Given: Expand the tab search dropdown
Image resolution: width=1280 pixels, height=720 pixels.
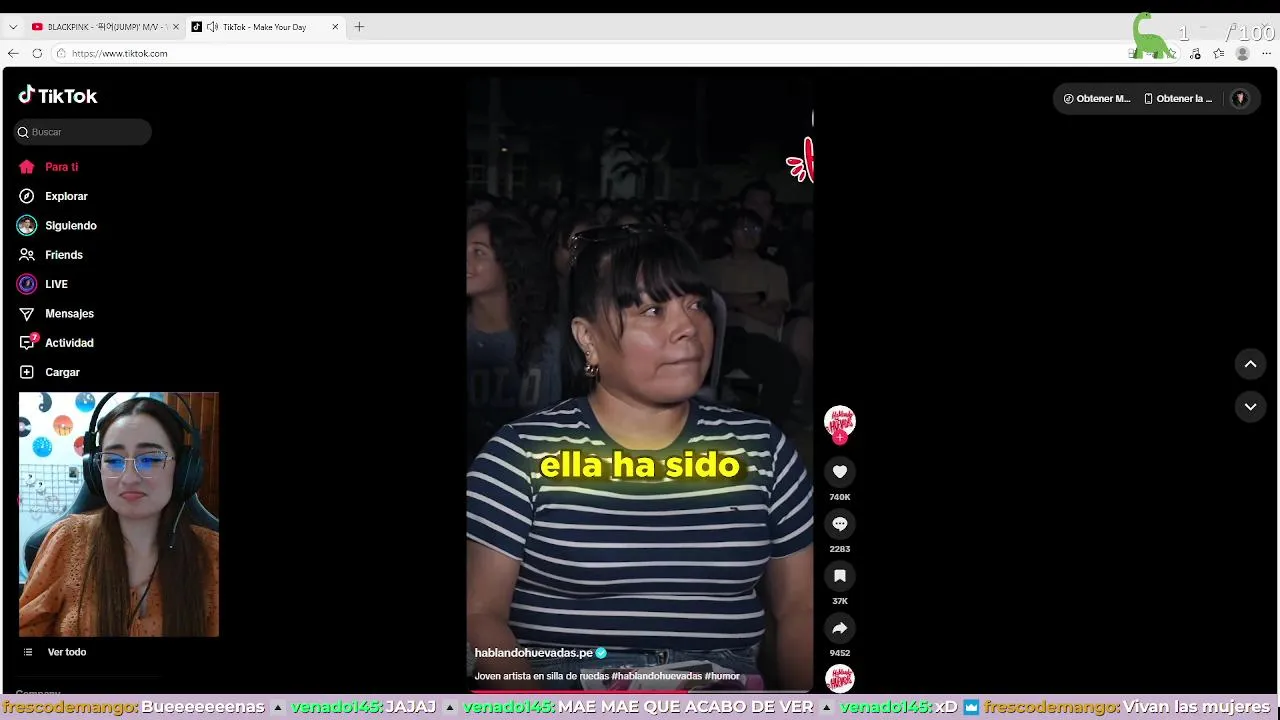Looking at the screenshot, I should [x=12, y=27].
